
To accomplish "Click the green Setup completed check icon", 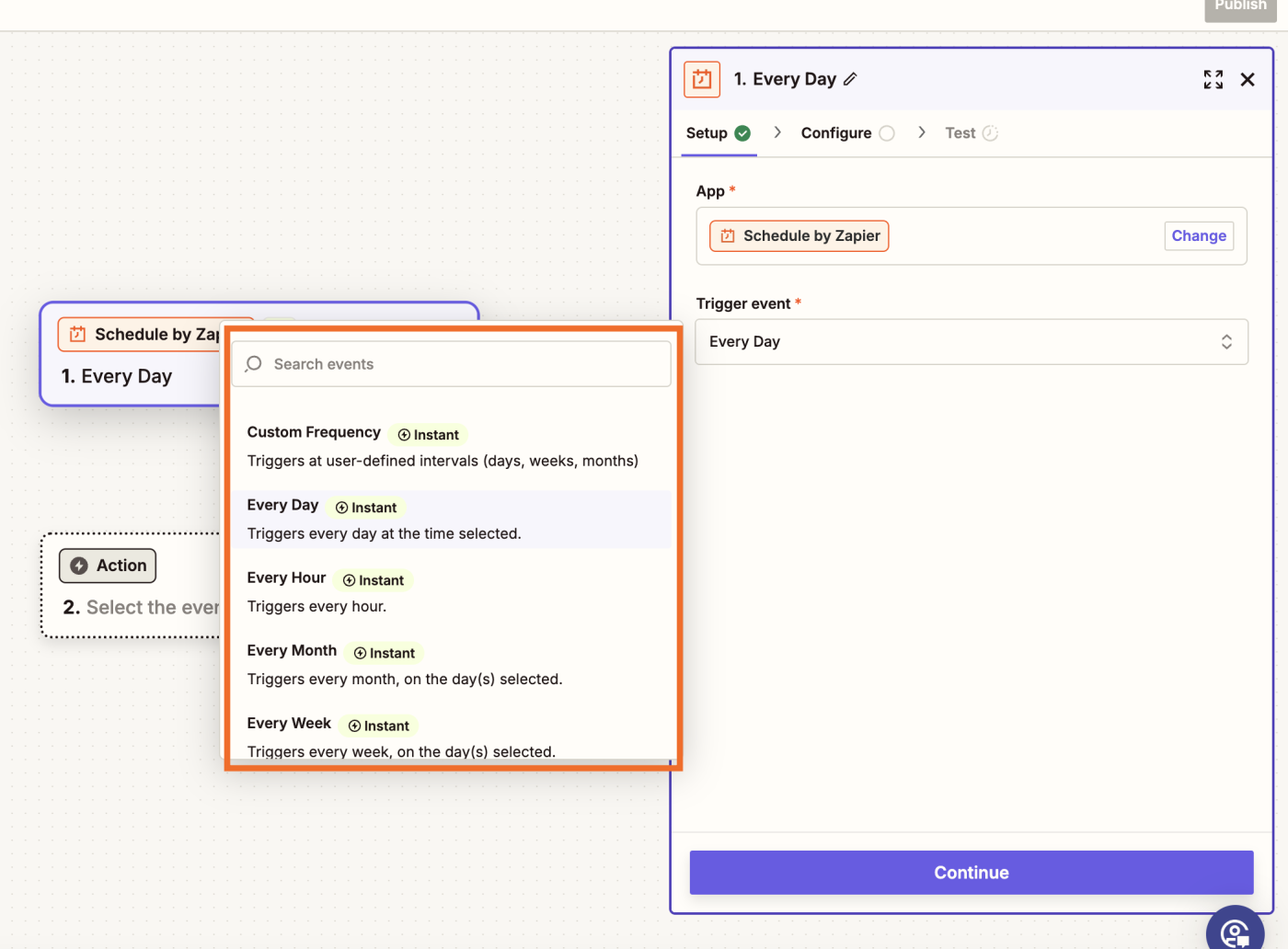I will click(742, 133).
